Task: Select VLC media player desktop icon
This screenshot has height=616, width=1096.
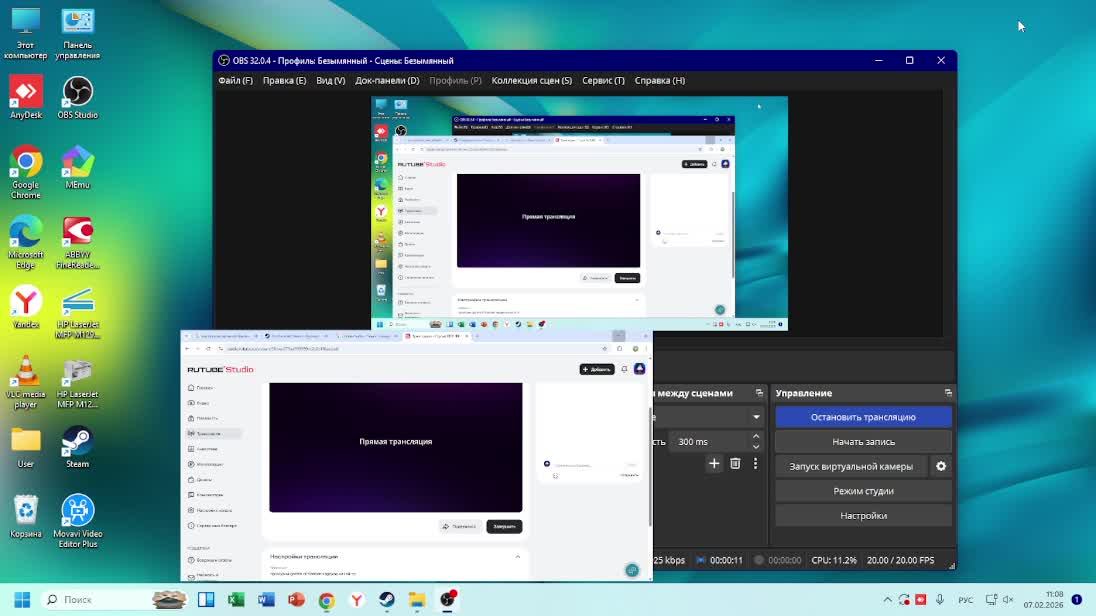Action: click(x=26, y=382)
